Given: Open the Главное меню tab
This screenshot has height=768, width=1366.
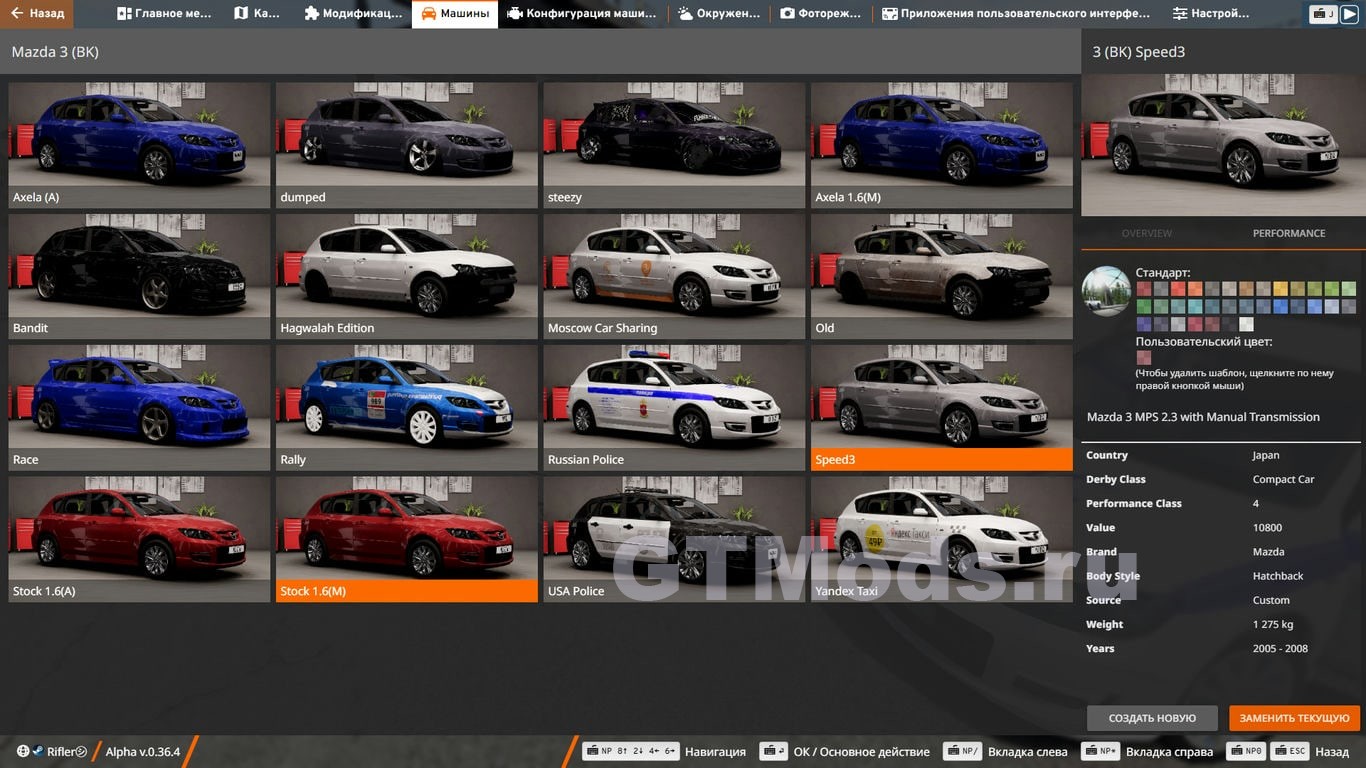Looking at the screenshot, I should pyautogui.click(x=164, y=14).
